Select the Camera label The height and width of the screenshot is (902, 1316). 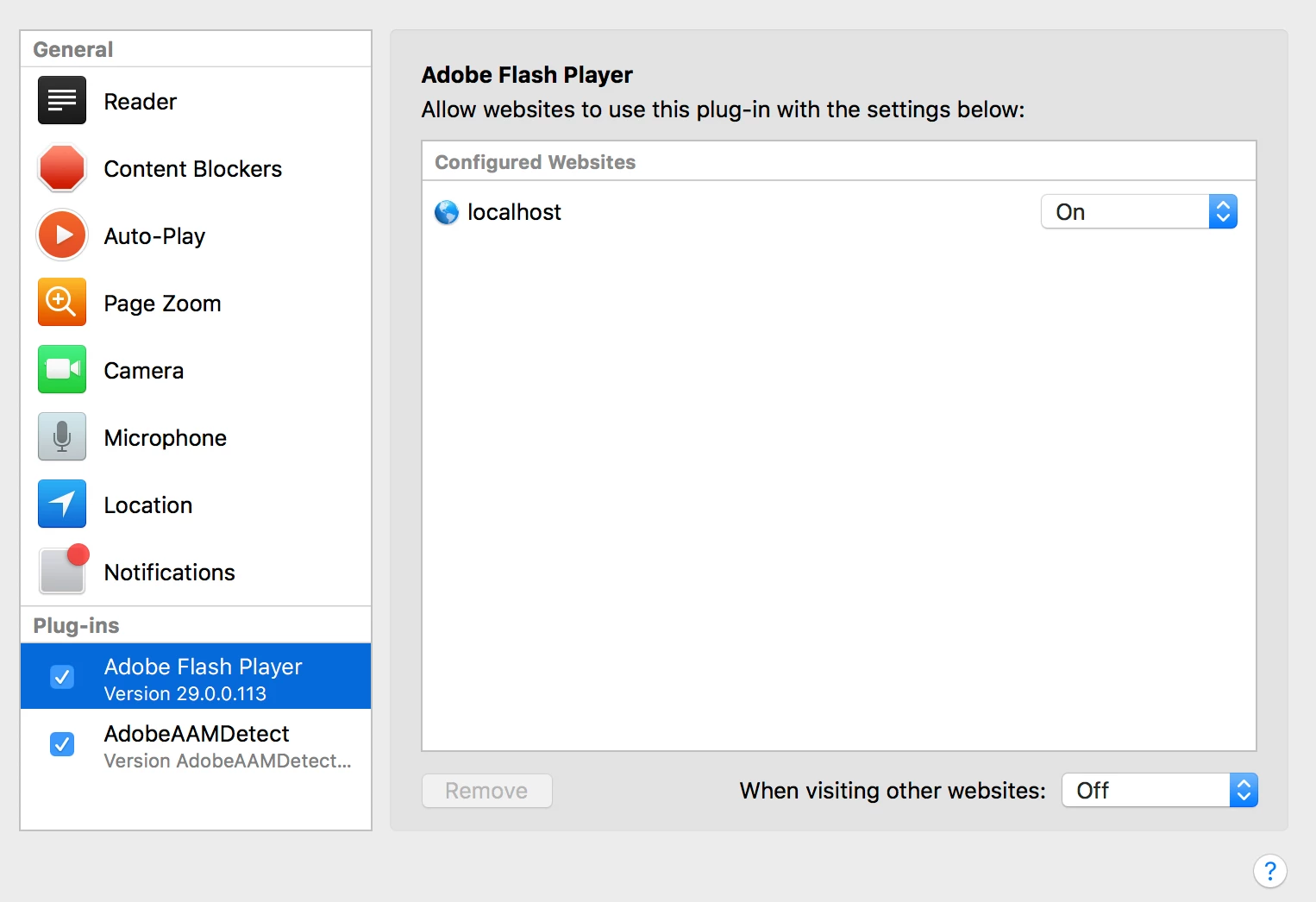click(x=144, y=371)
